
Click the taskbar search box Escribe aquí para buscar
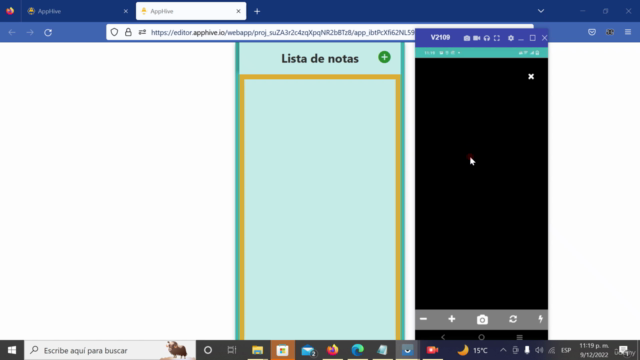pos(109,350)
